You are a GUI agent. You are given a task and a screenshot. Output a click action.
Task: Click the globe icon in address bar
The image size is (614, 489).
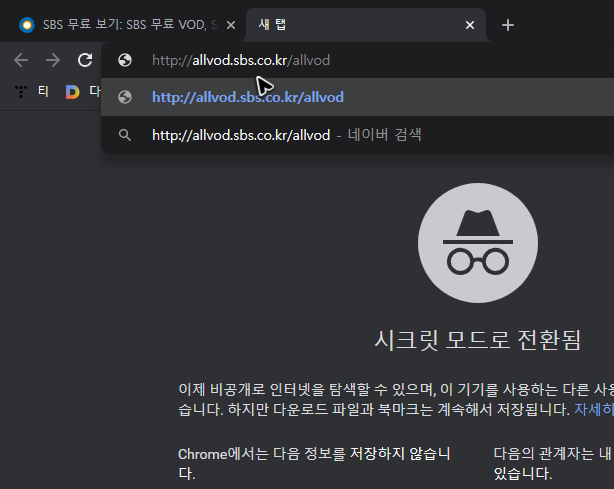[x=125, y=60]
